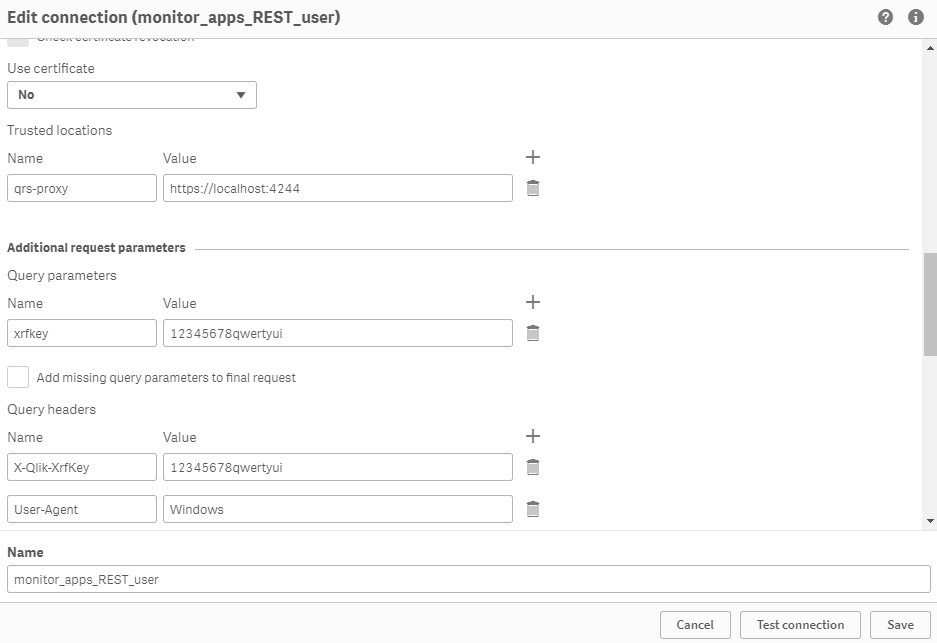Delete the X-Qlik-XrfKey query header
937x643 pixels.
tap(533, 467)
